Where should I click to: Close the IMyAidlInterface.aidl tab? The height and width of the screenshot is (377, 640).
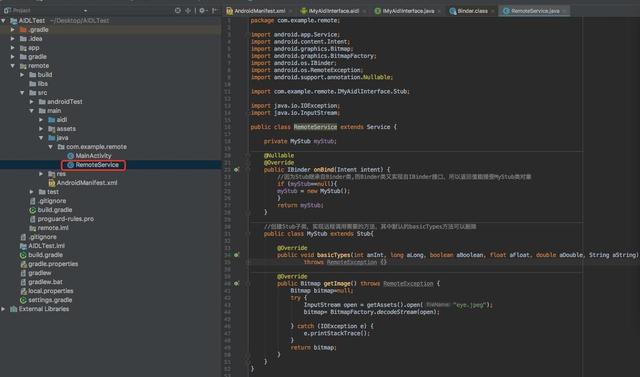tap(364, 11)
